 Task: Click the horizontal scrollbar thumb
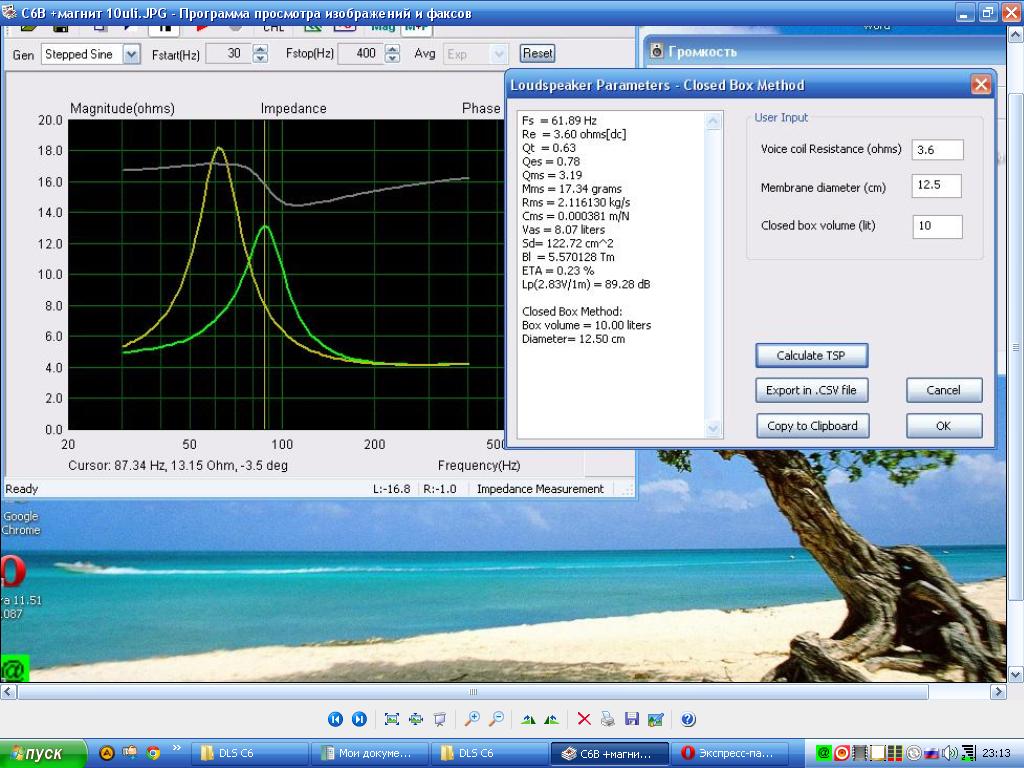pyautogui.click(x=473, y=692)
